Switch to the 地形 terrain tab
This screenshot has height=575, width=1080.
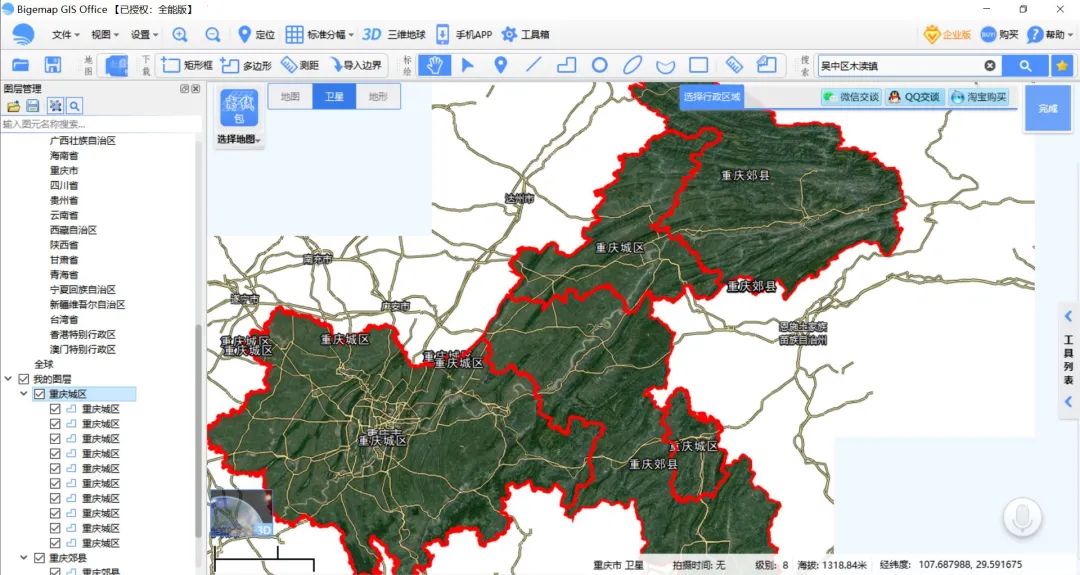[x=378, y=97]
